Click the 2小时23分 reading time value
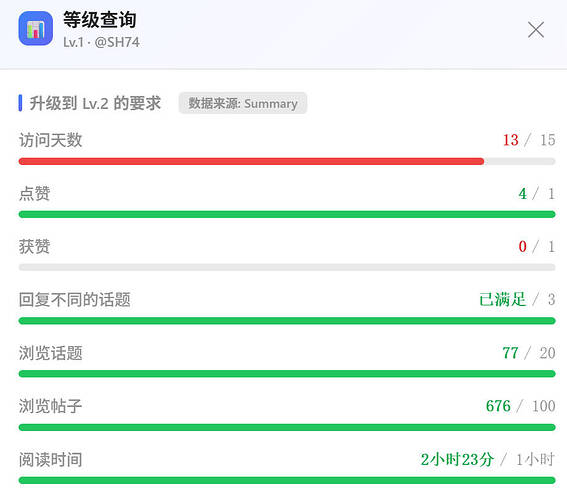Image resolution: width=567 pixels, height=500 pixels. tap(457, 460)
